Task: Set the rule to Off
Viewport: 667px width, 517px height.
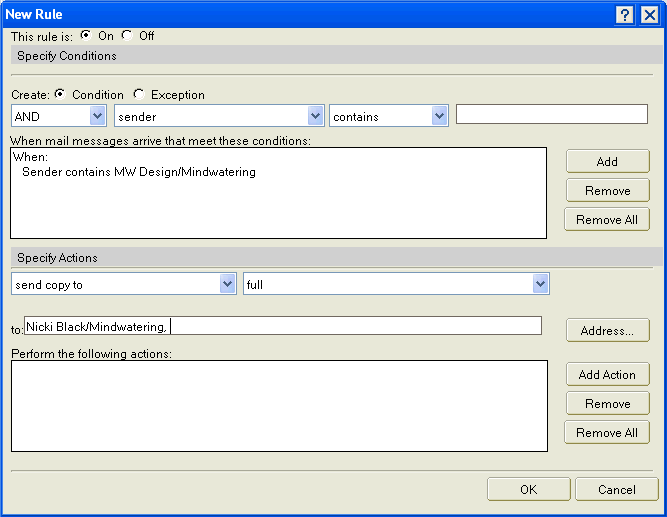Action: click(x=127, y=35)
